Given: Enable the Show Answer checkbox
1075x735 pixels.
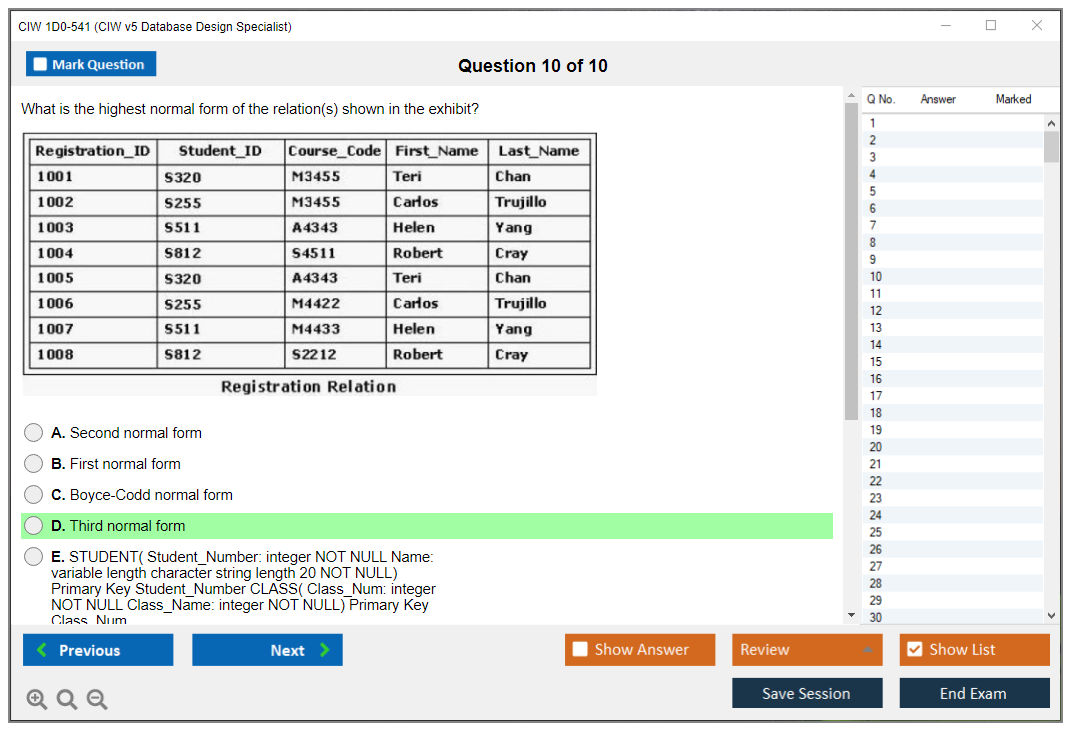Looking at the screenshot, I should pyautogui.click(x=581, y=650).
